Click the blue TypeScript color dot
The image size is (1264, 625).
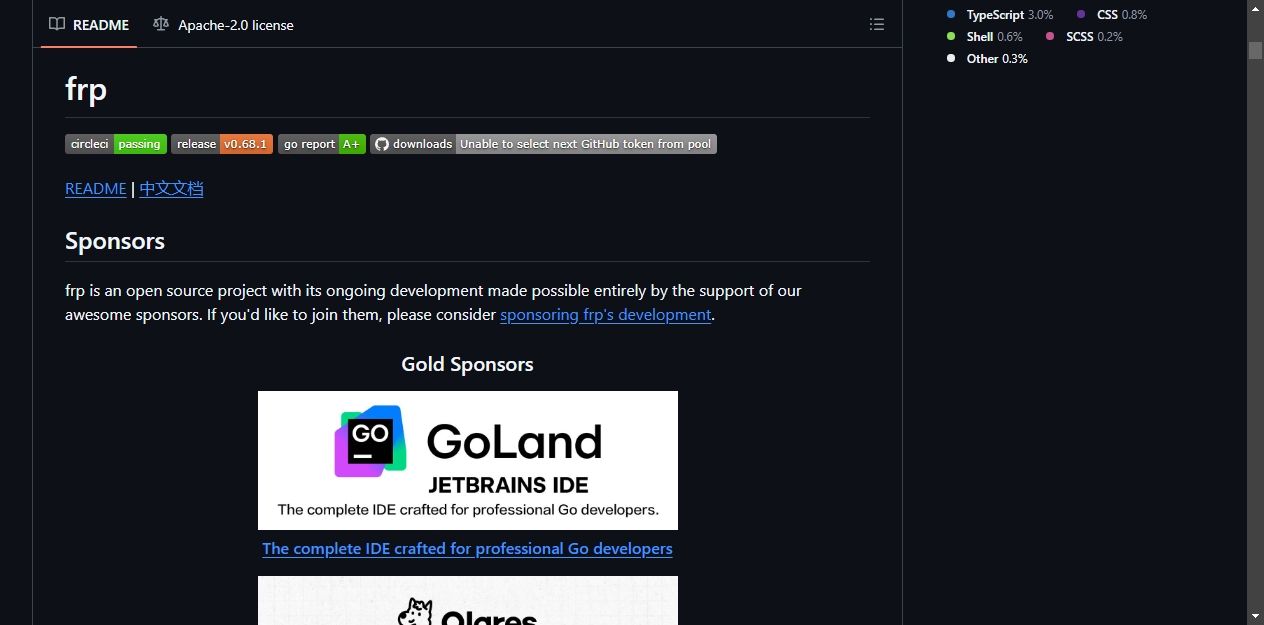point(951,15)
